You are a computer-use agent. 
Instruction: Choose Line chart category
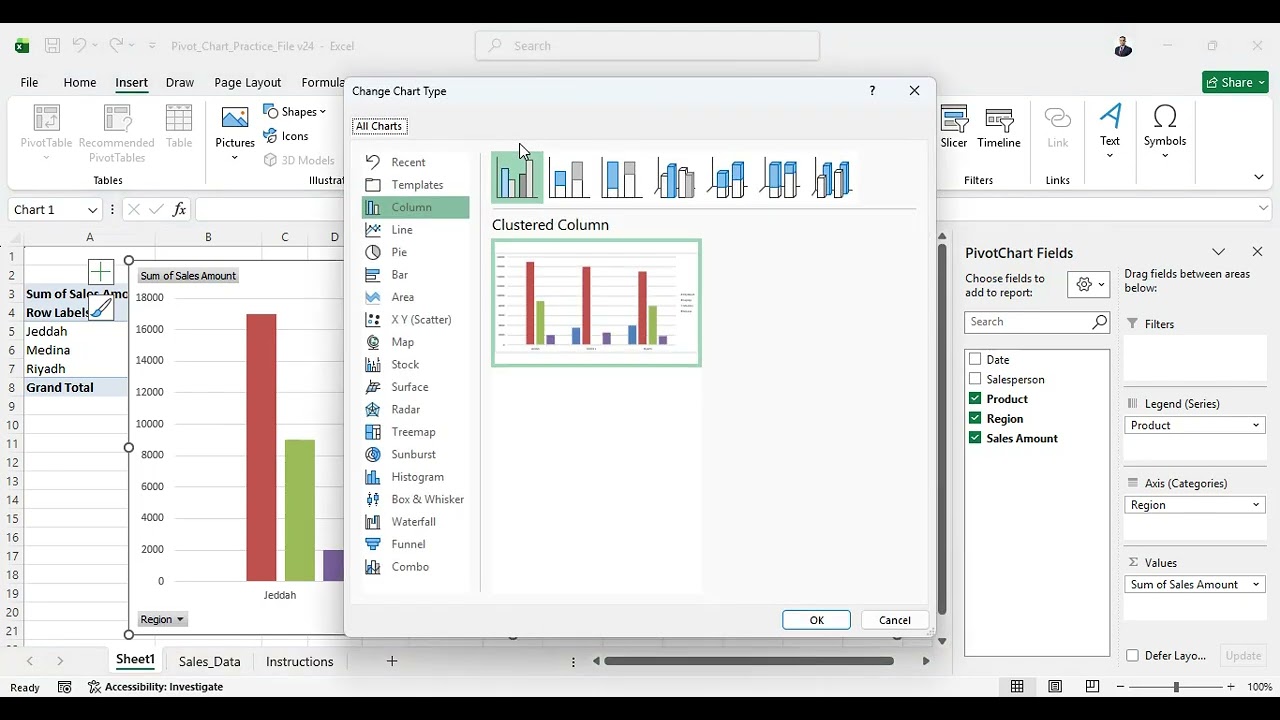pos(415,230)
